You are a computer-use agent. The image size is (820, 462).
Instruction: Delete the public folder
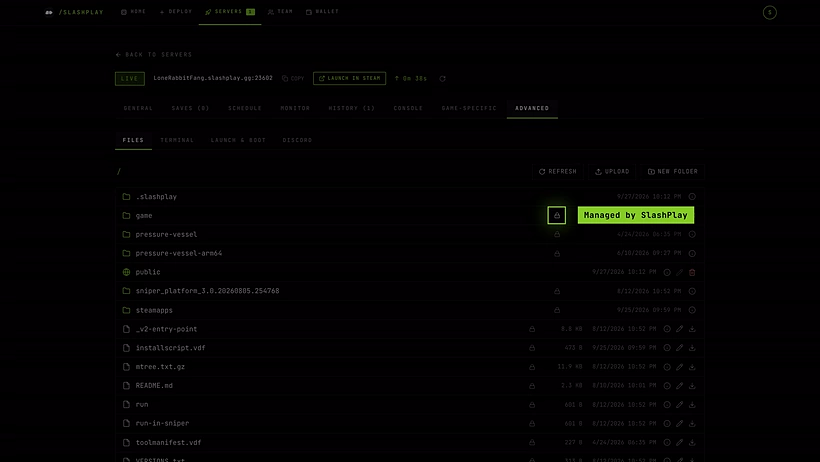[692, 272]
